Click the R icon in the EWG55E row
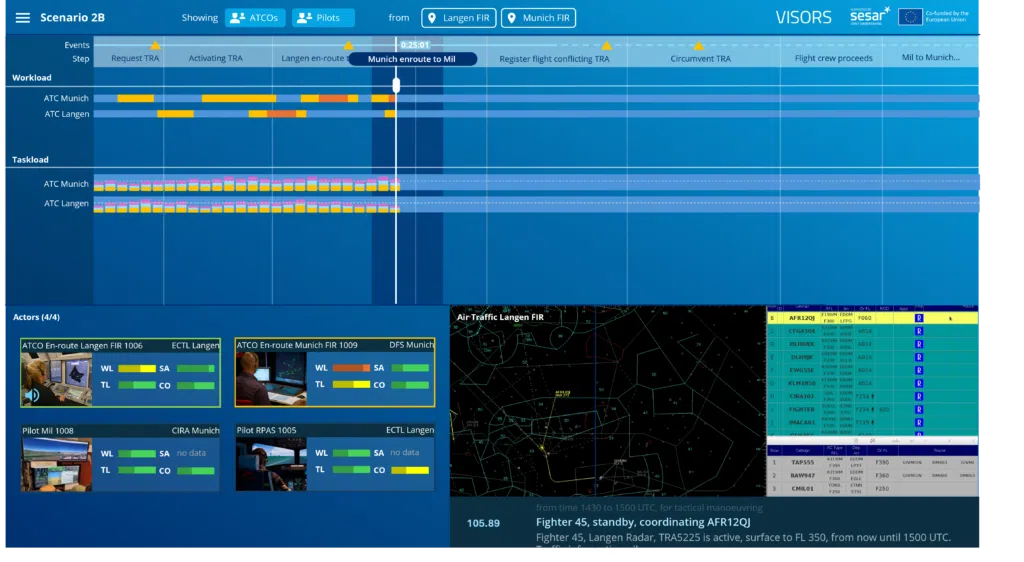The height and width of the screenshot is (562, 1024). (x=918, y=370)
